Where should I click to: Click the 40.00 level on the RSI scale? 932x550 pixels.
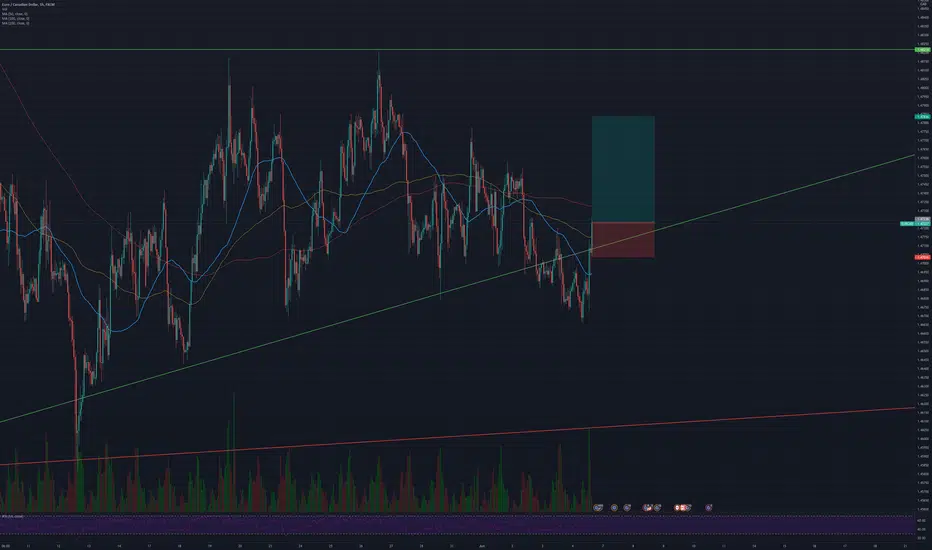pos(921,529)
